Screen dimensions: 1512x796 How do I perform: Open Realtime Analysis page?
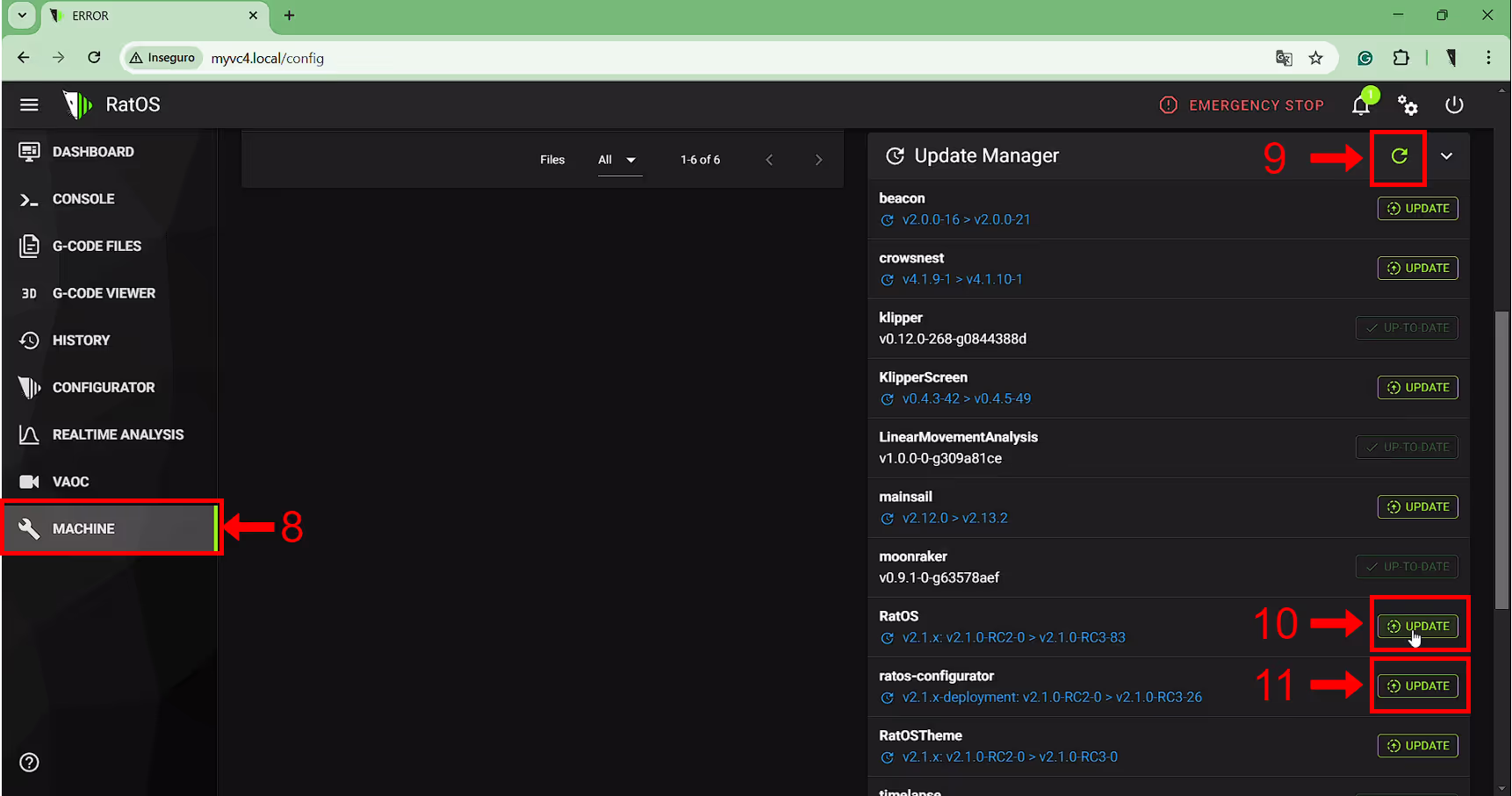coord(109,434)
